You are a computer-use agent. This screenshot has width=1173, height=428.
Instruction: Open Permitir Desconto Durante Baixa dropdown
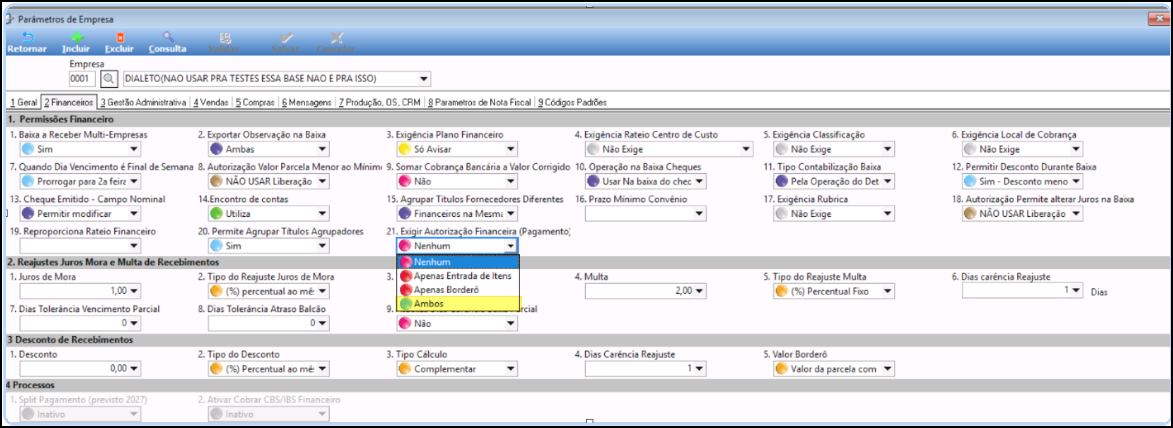(x=1076, y=182)
